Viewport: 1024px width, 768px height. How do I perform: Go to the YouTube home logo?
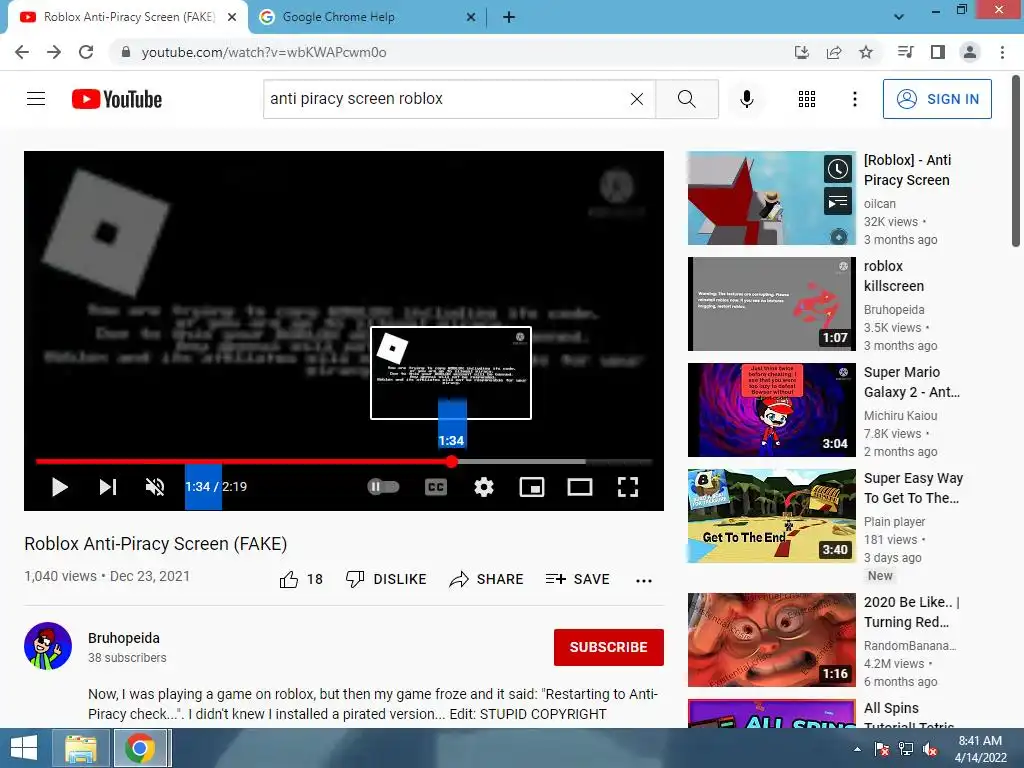(x=117, y=99)
